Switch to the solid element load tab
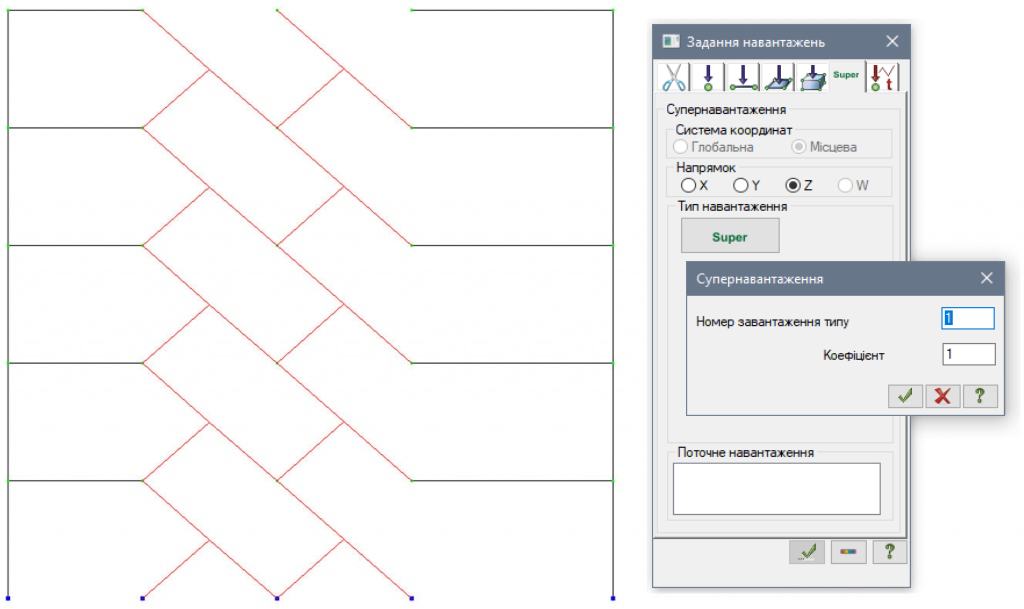1024x609 pixels. tap(812, 77)
